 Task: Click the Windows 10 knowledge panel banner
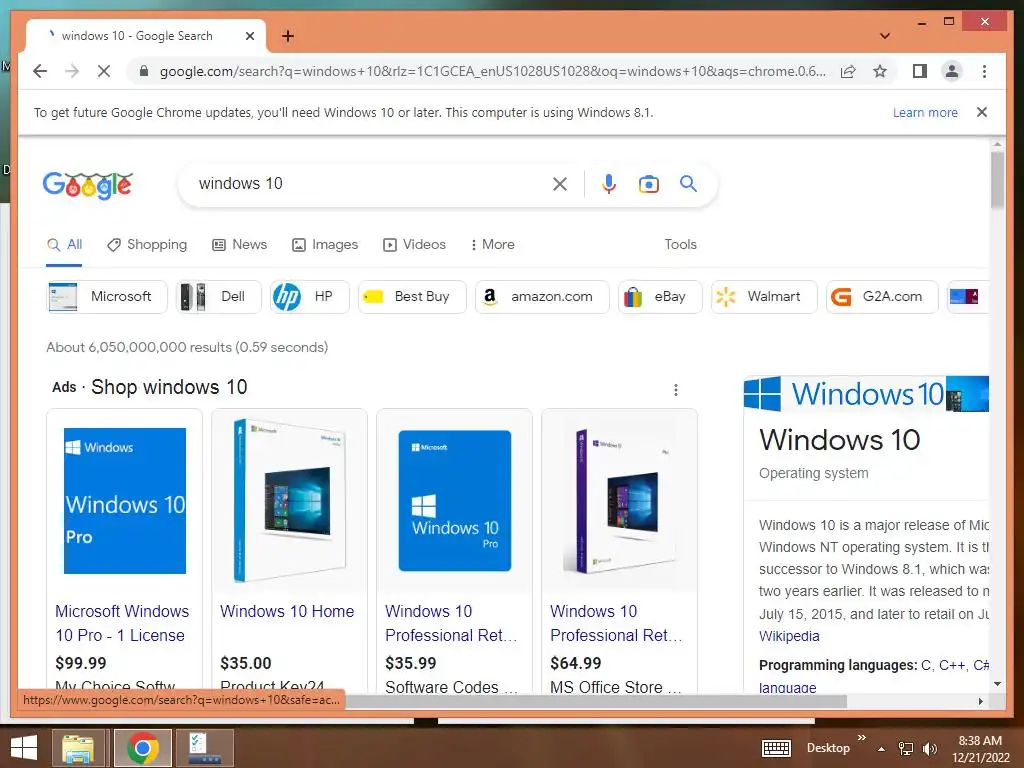pyautogui.click(x=866, y=394)
